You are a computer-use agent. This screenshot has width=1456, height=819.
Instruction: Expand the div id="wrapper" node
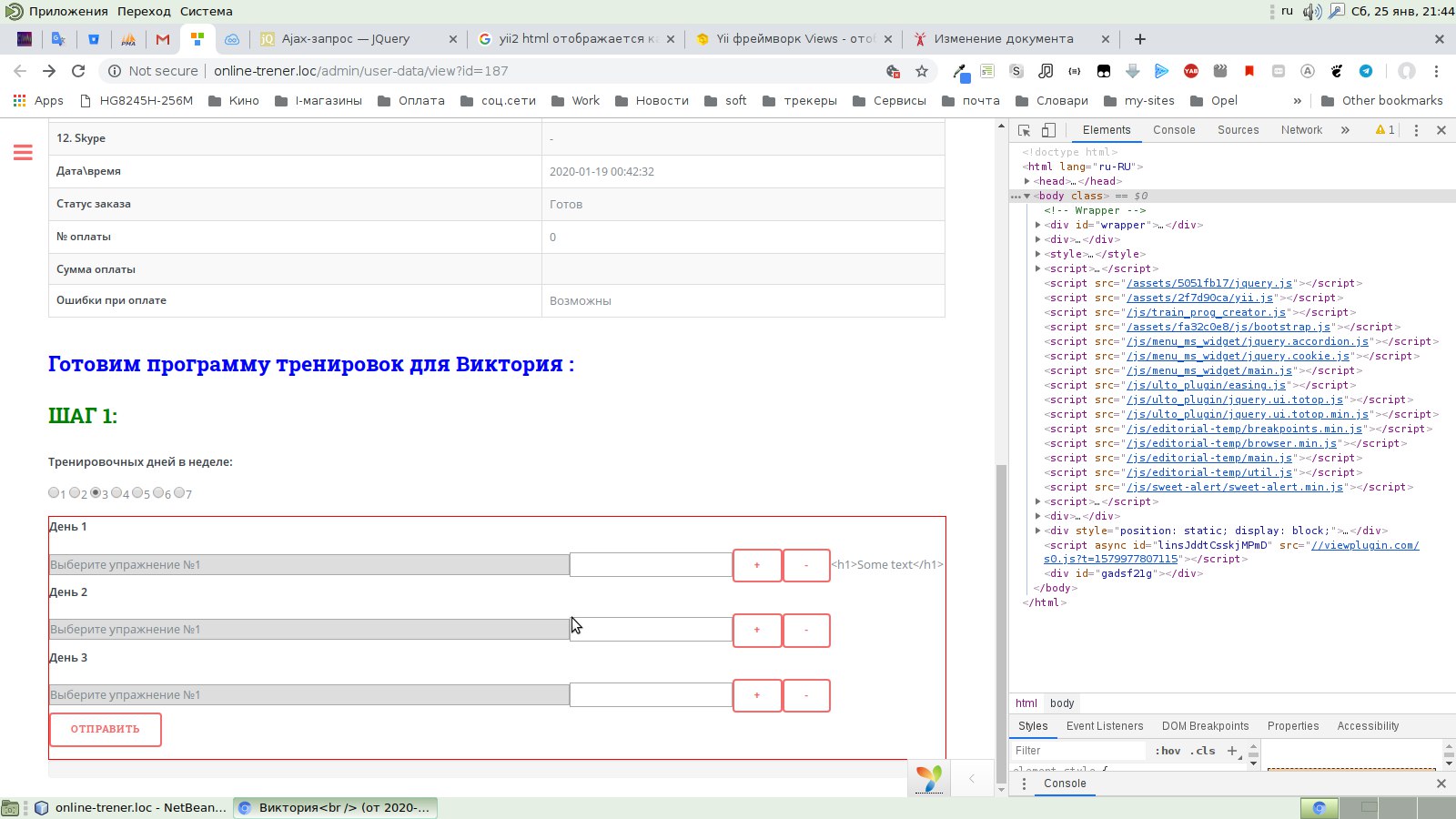[1038, 225]
